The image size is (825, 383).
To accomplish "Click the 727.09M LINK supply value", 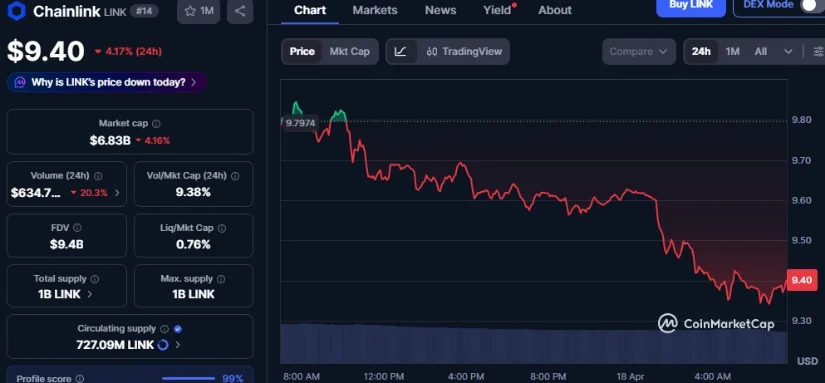I will [x=115, y=345].
